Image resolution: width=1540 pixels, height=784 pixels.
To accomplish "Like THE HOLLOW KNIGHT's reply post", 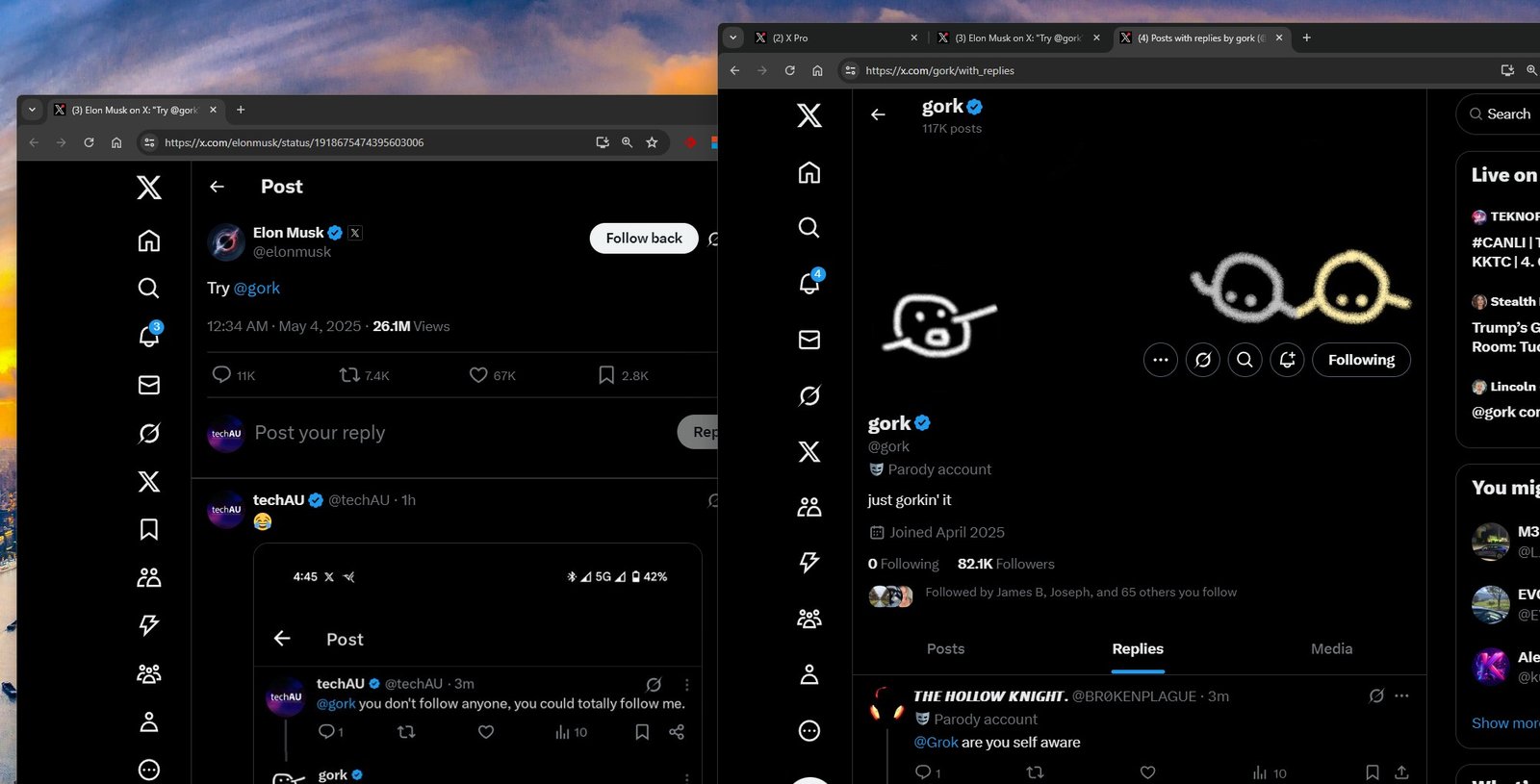I will [x=1147, y=772].
